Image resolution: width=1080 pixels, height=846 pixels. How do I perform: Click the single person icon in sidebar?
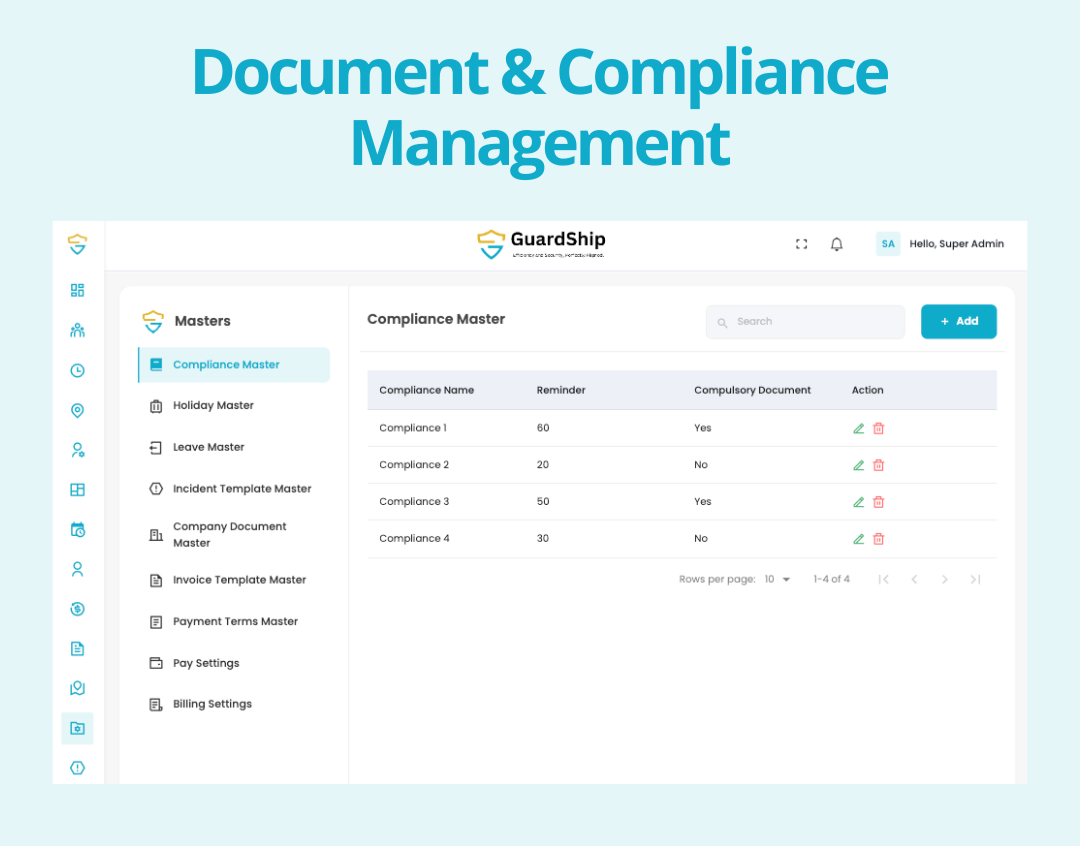77,569
